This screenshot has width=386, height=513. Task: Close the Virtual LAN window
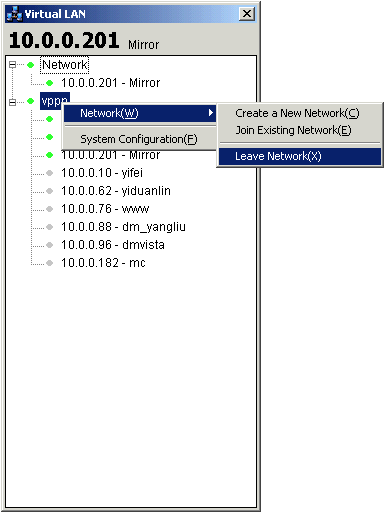tap(247, 14)
